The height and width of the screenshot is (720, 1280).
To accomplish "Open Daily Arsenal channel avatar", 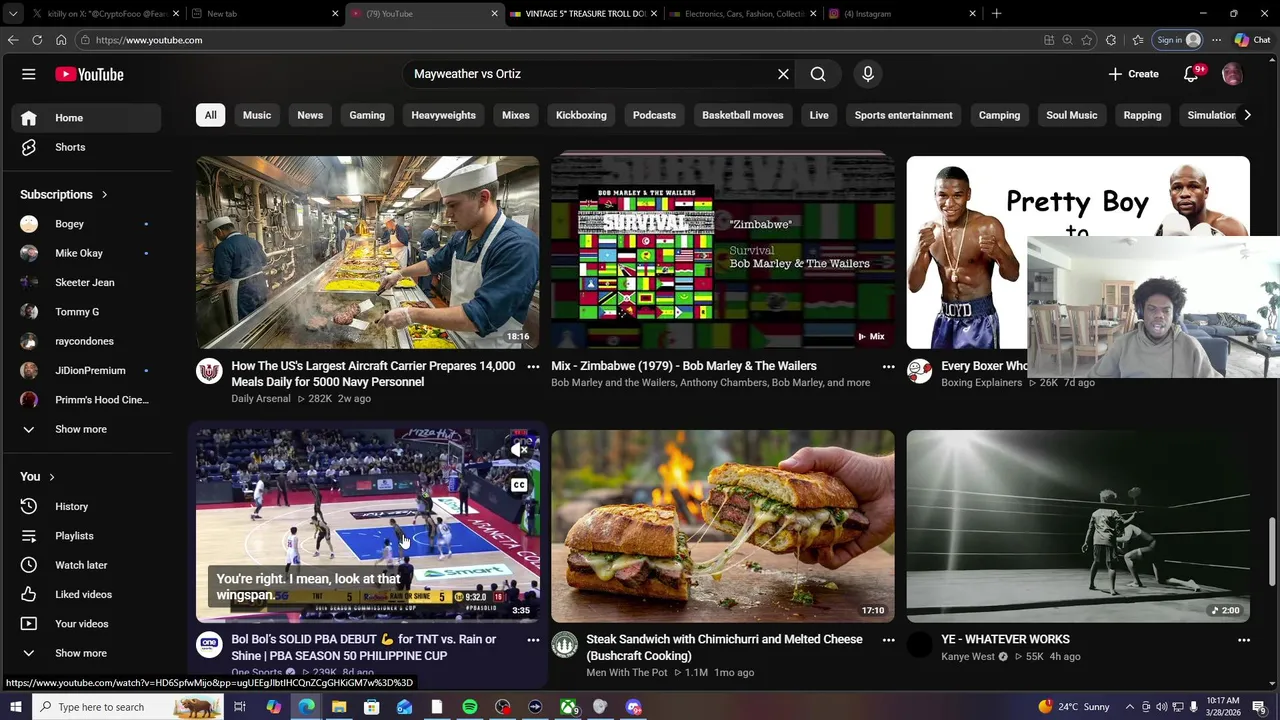I will (209, 371).
